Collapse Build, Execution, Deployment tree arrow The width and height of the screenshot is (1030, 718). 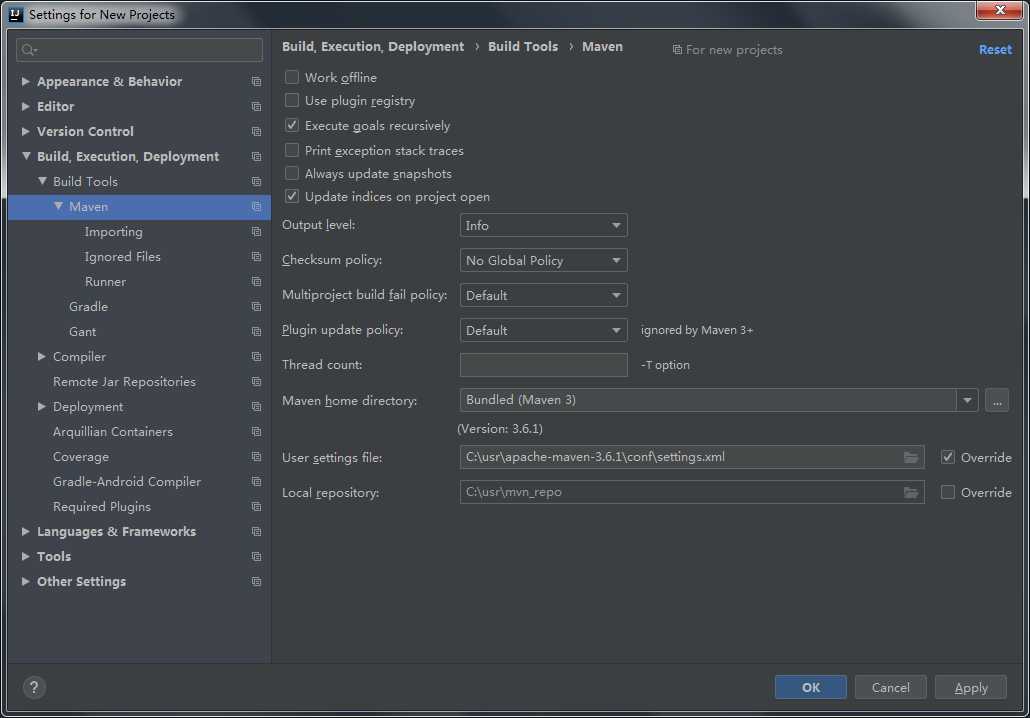(26, 156)
